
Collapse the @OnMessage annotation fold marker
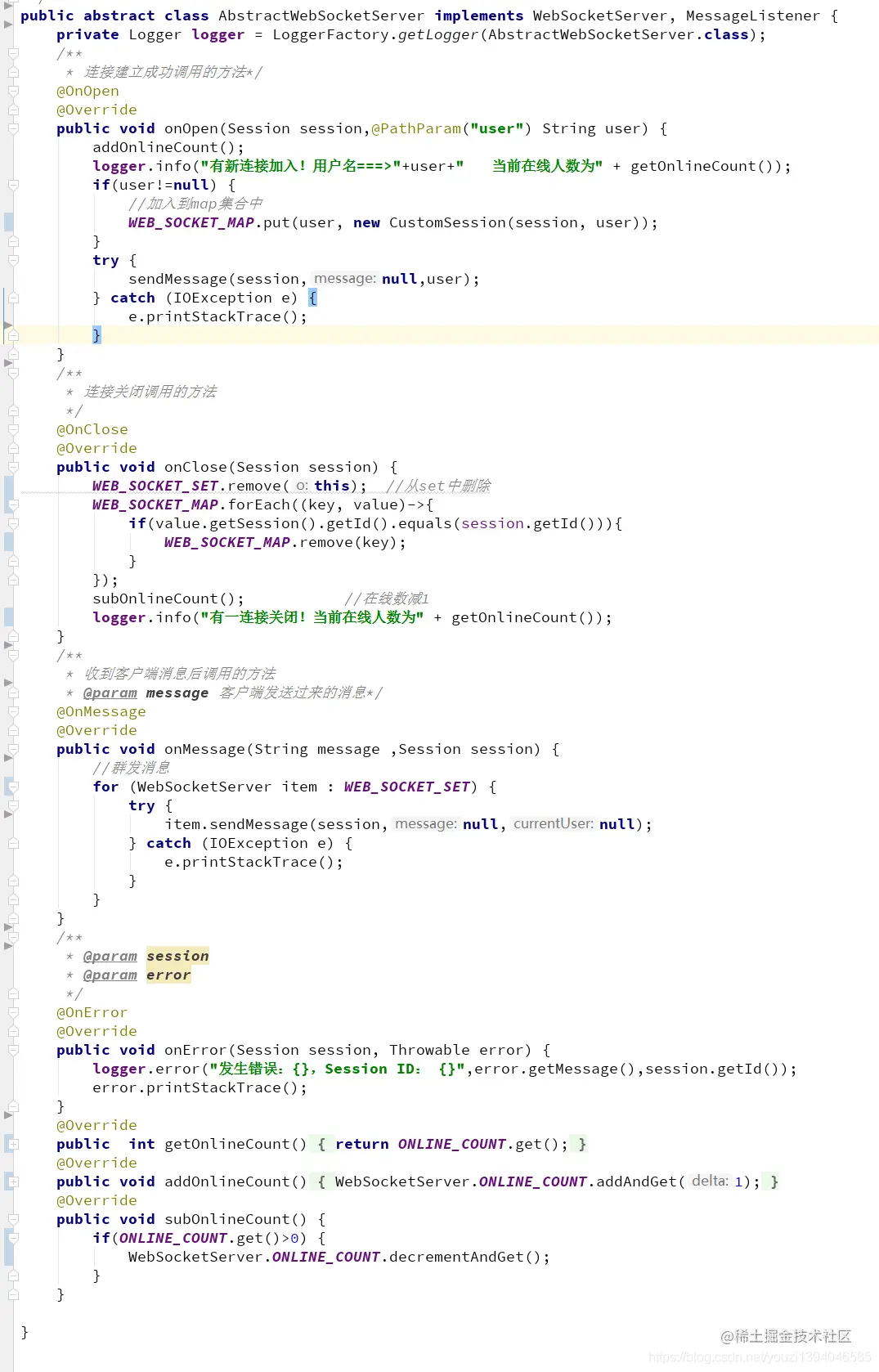coord(13,711)
